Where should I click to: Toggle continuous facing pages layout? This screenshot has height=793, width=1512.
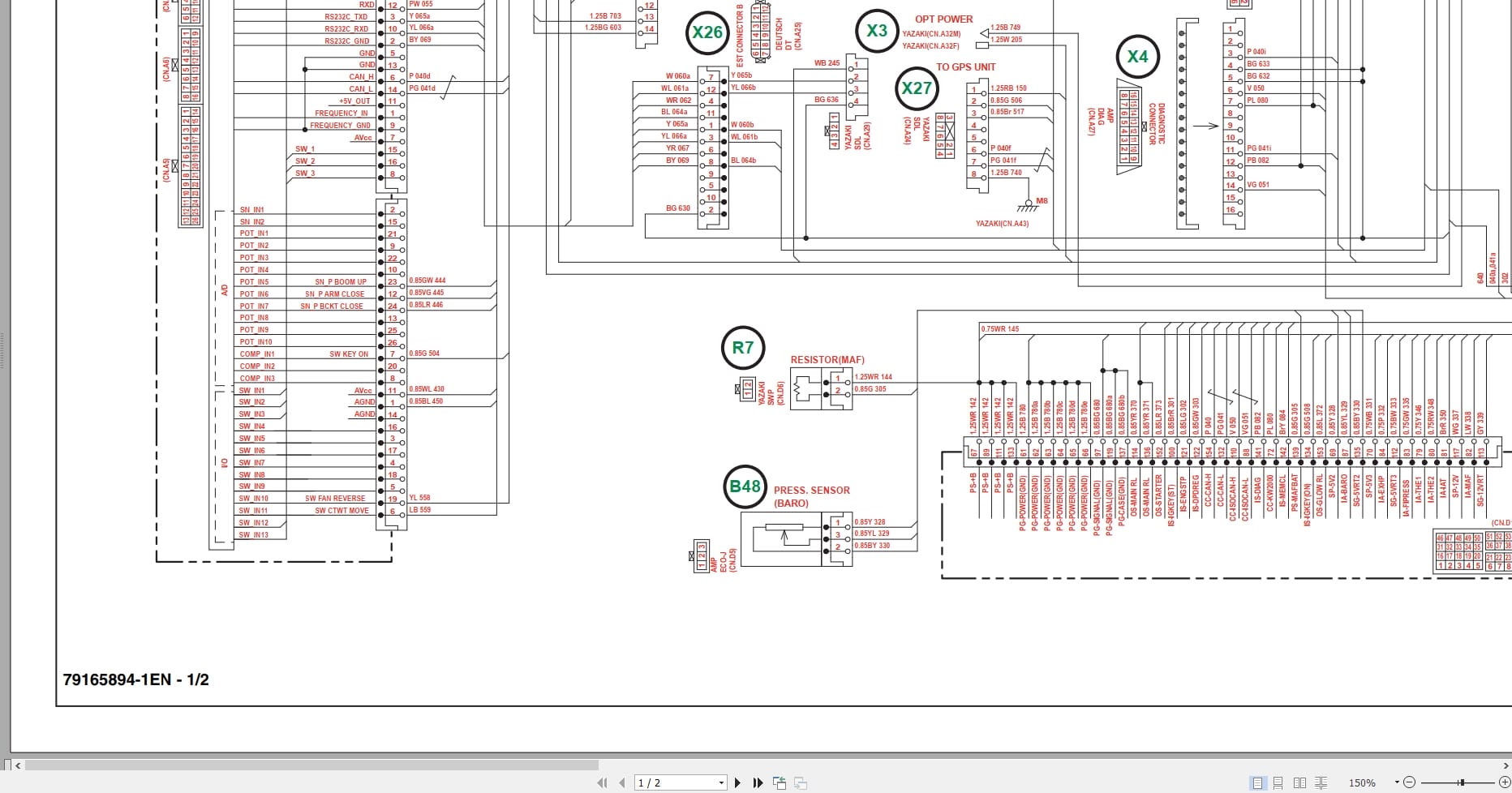[1322, 782]
